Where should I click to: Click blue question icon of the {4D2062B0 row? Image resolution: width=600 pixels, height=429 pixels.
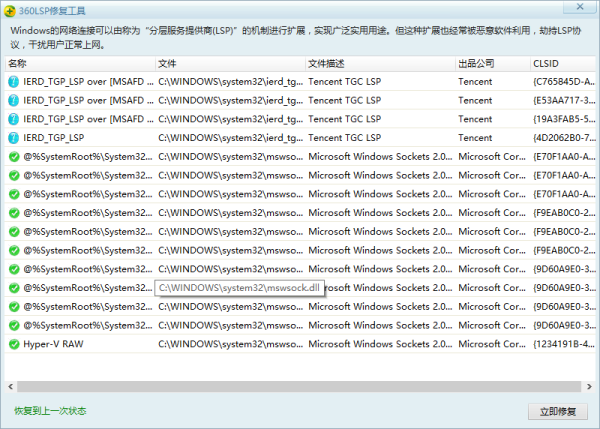click(14, 138)
